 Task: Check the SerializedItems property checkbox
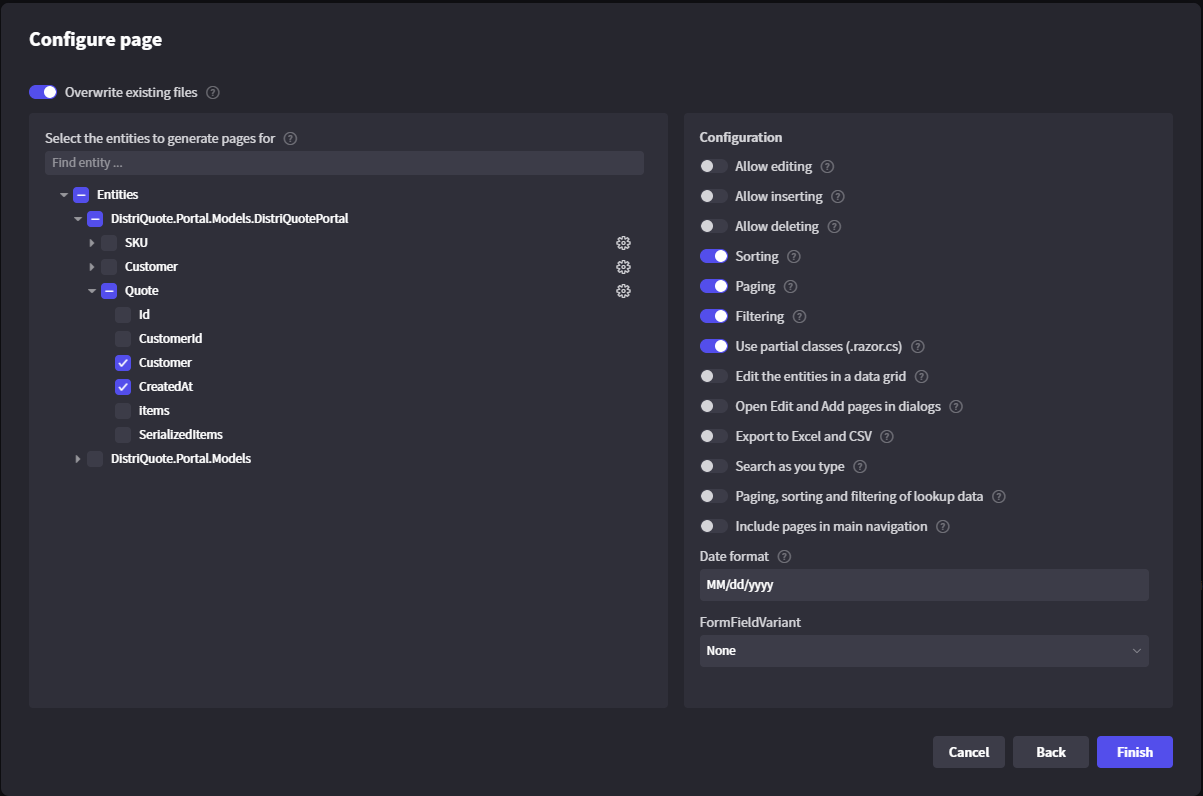(123, 435)
